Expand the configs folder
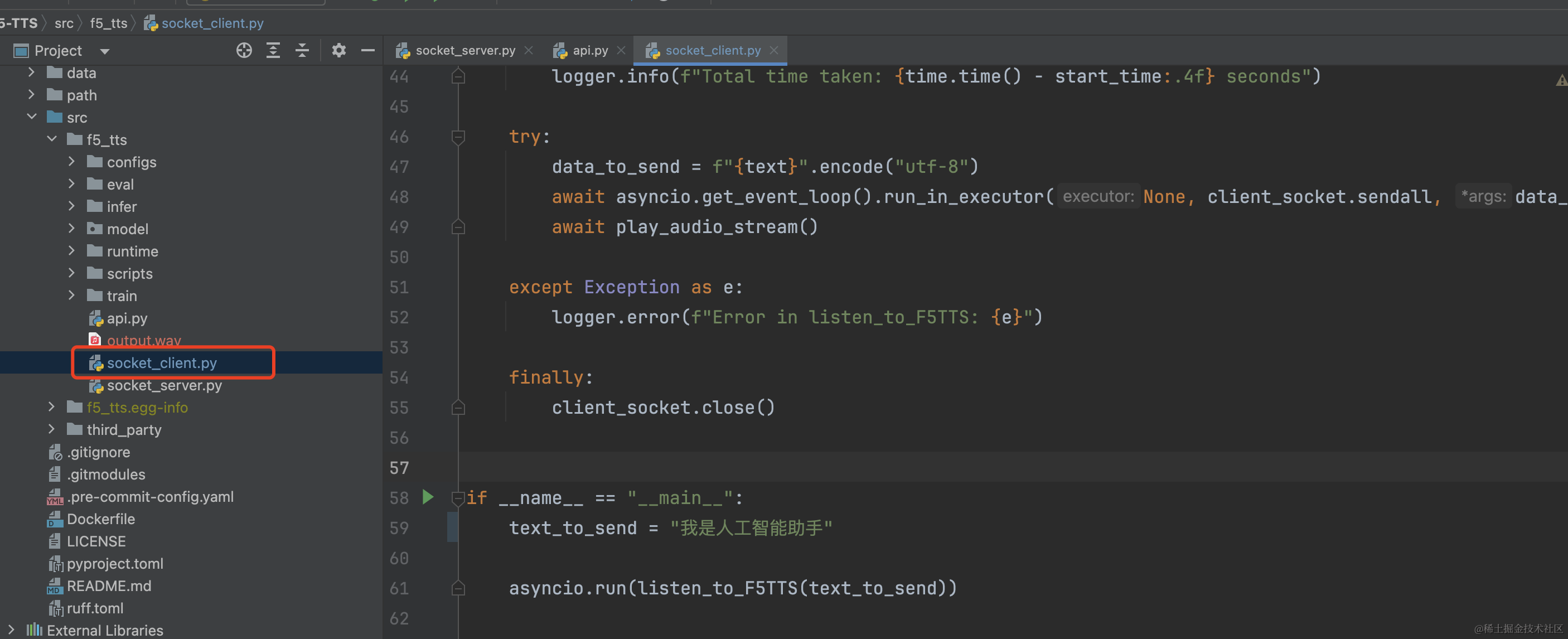1568x639 pixels. tap(72, 162)
